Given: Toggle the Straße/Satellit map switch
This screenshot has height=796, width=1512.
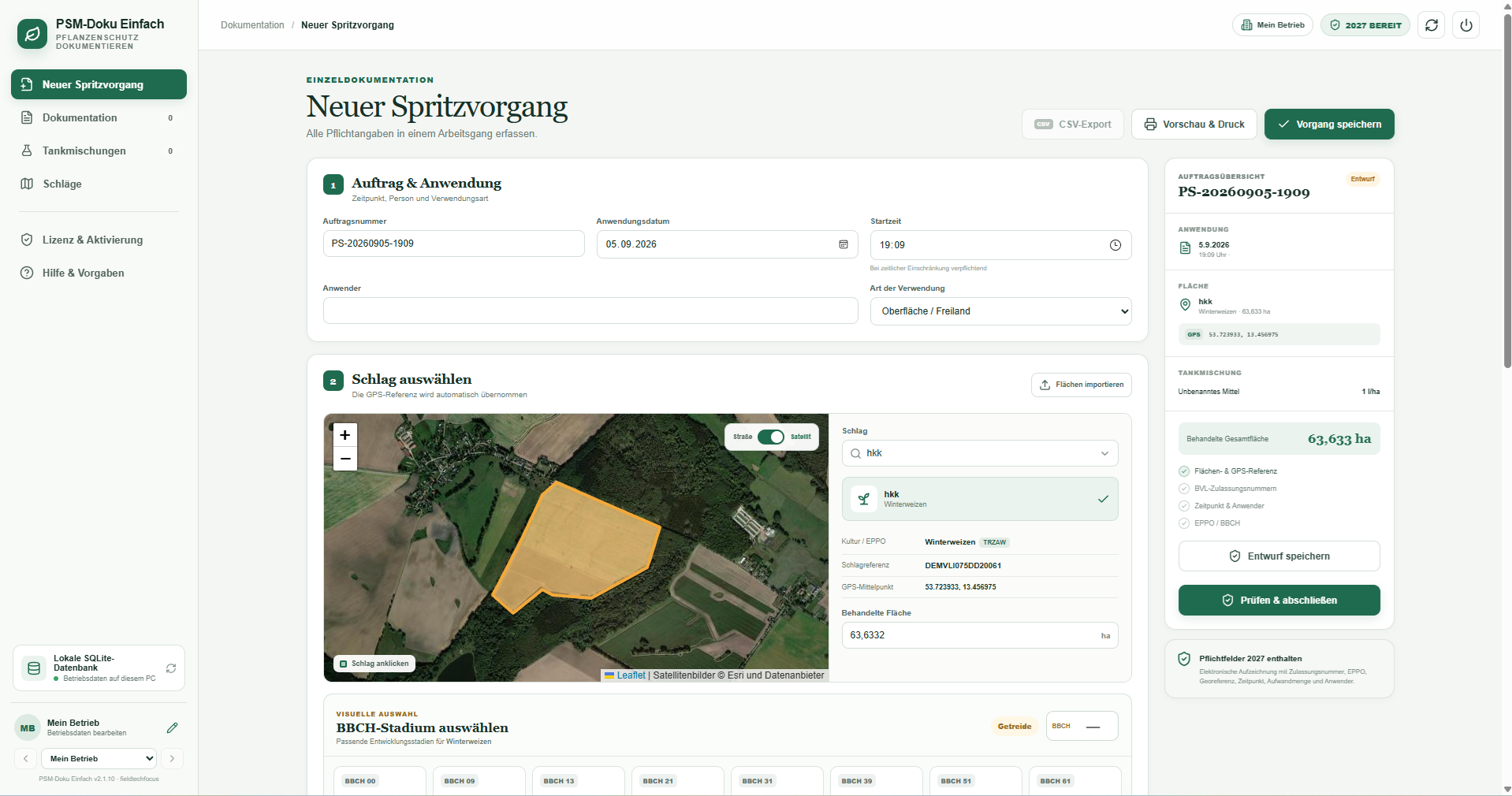Looking at the screenshot, I should (771, 437).
